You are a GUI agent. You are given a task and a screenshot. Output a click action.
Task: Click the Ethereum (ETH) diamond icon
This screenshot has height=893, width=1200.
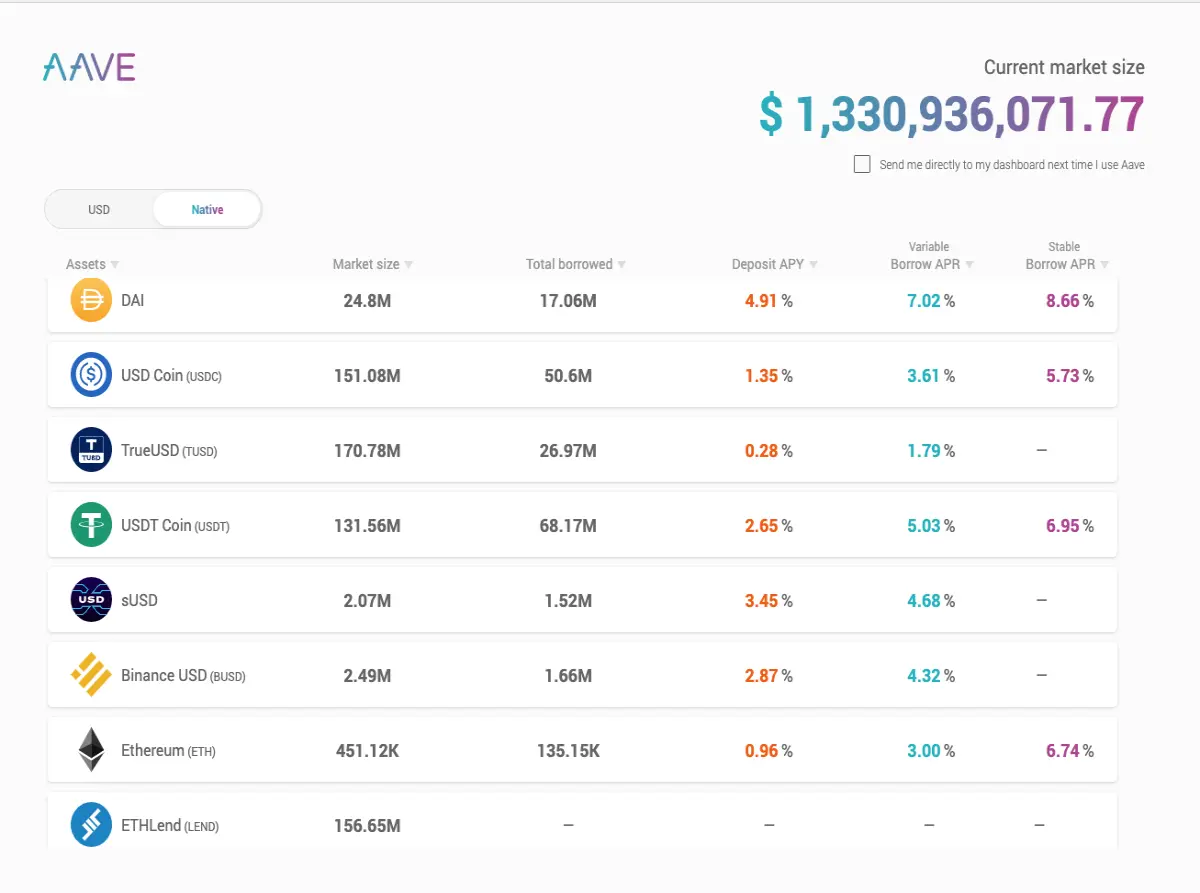click(x=91, y=750)
